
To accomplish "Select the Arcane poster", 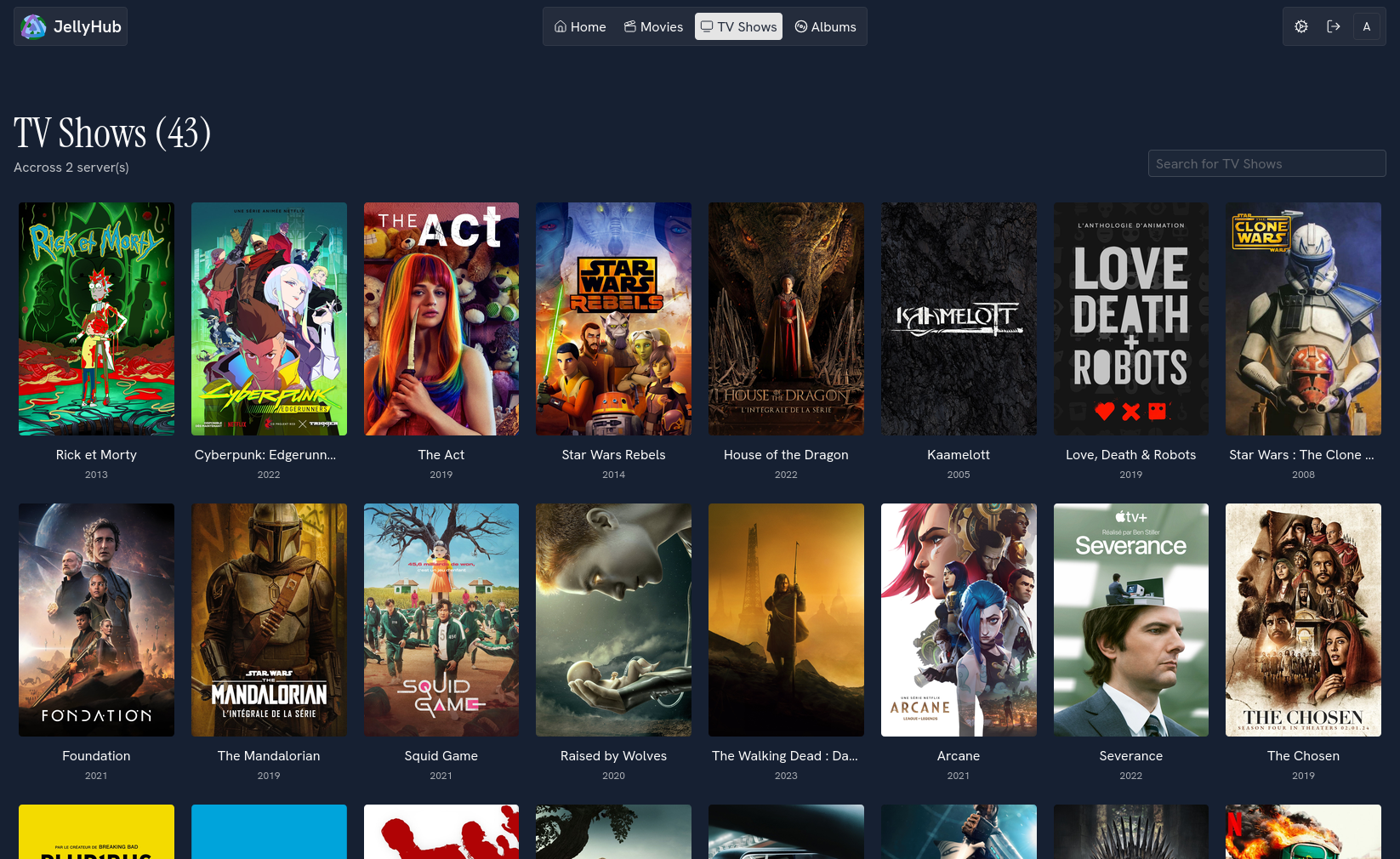I will (x=959, y=620).
